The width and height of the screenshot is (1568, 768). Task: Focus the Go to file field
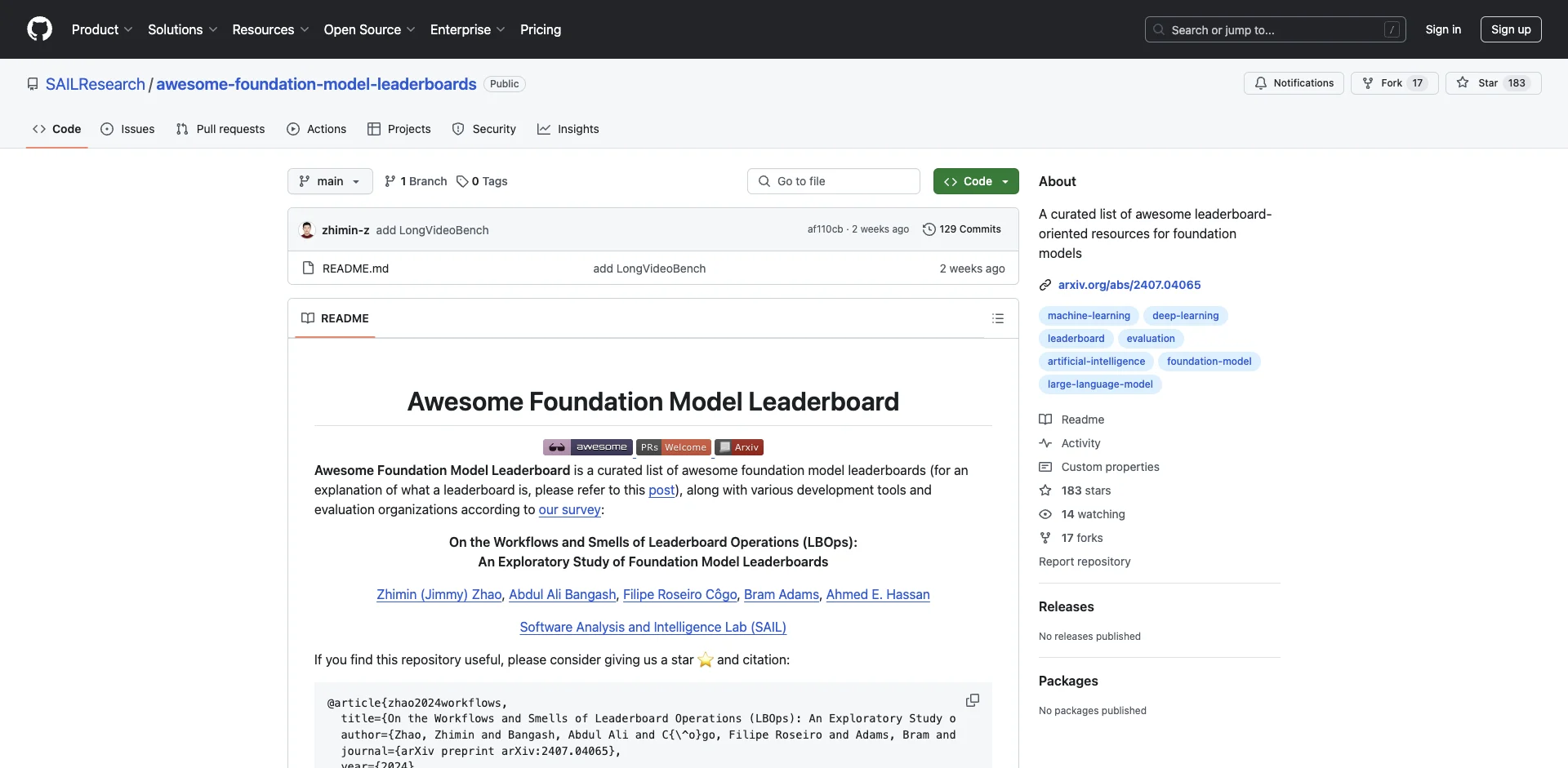[834, 181]
